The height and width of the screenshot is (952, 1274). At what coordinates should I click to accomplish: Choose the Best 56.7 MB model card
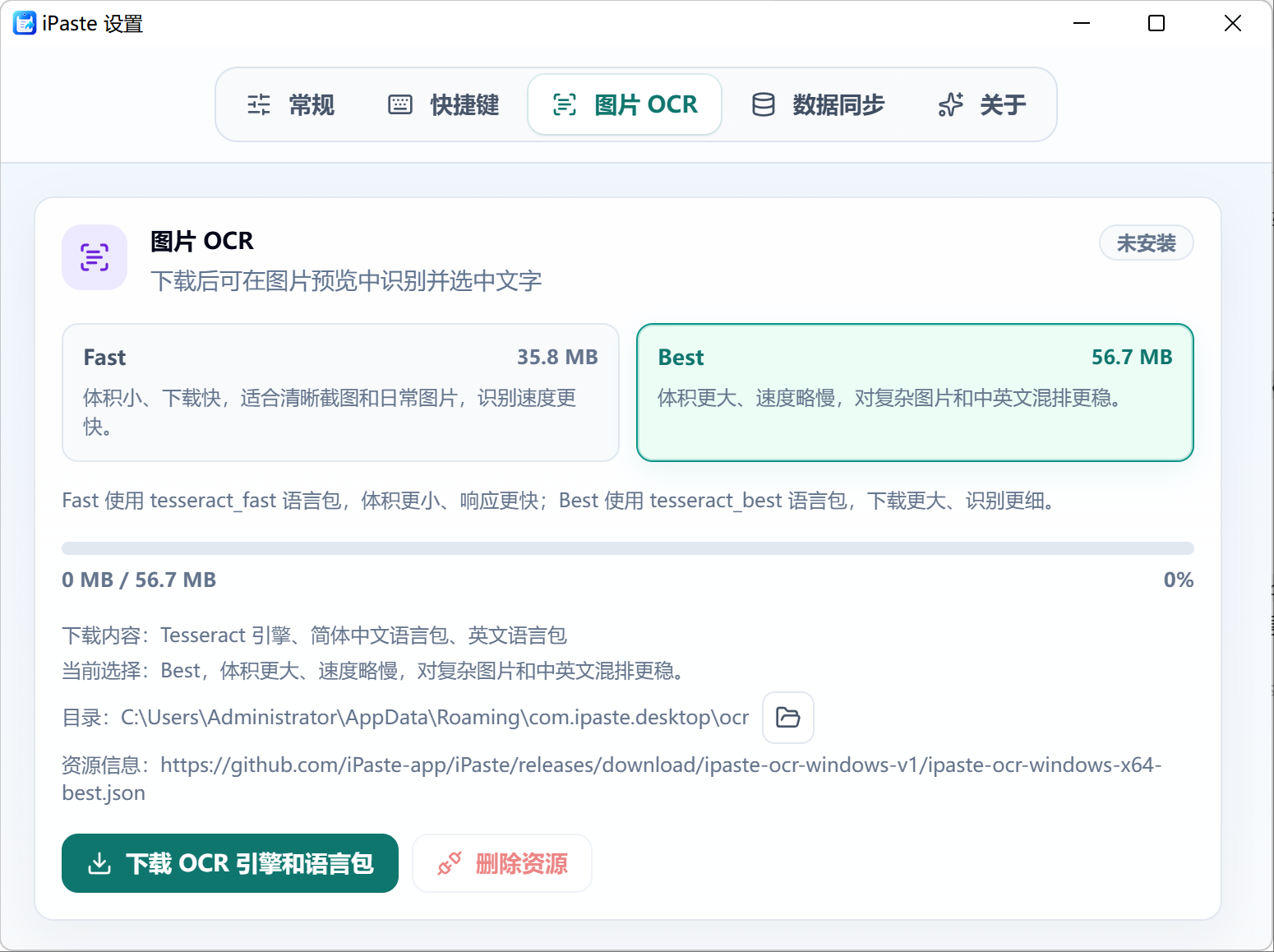915,392
